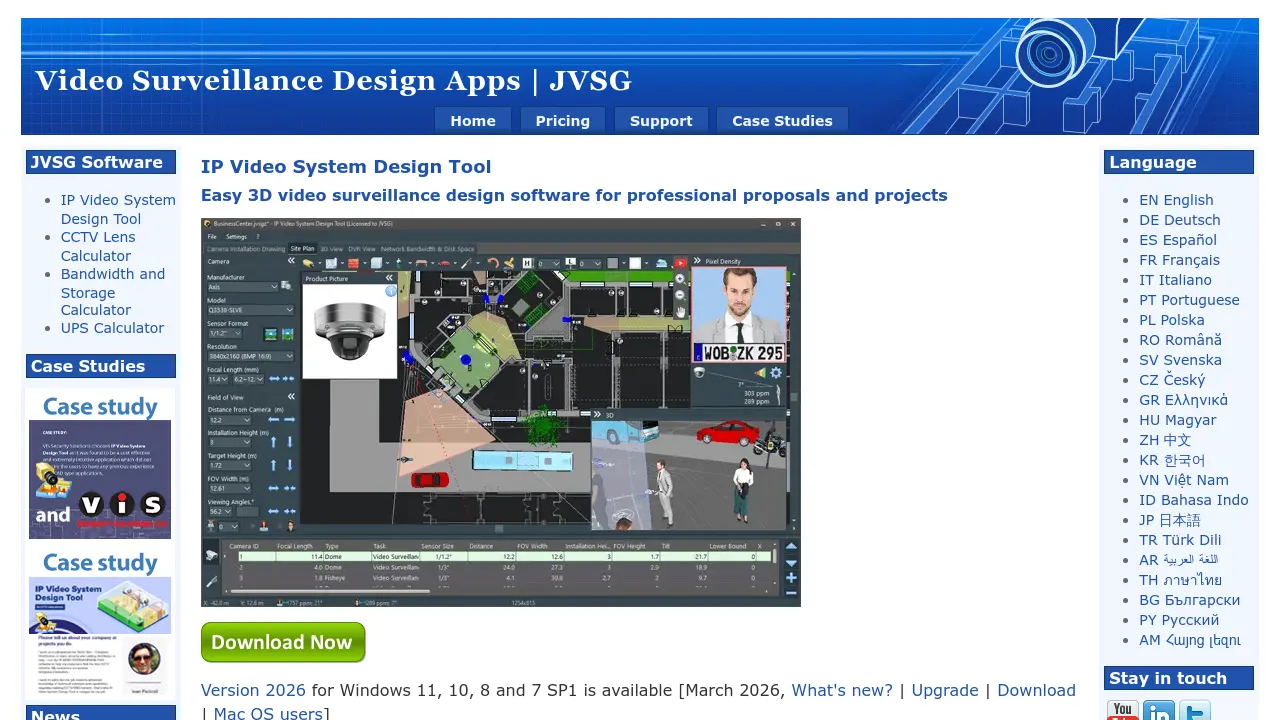Viewport: 1280px width, 720px height.
Task: Click the JVSG Software sidebar heading
Action: click(101, 162)
